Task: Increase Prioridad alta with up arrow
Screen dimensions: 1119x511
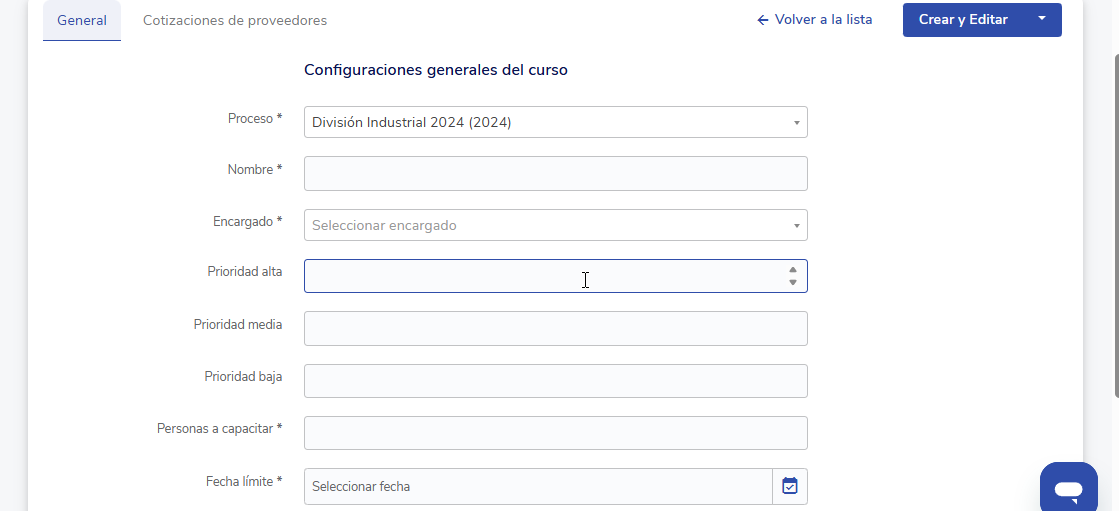Action: tap(793, 270)
